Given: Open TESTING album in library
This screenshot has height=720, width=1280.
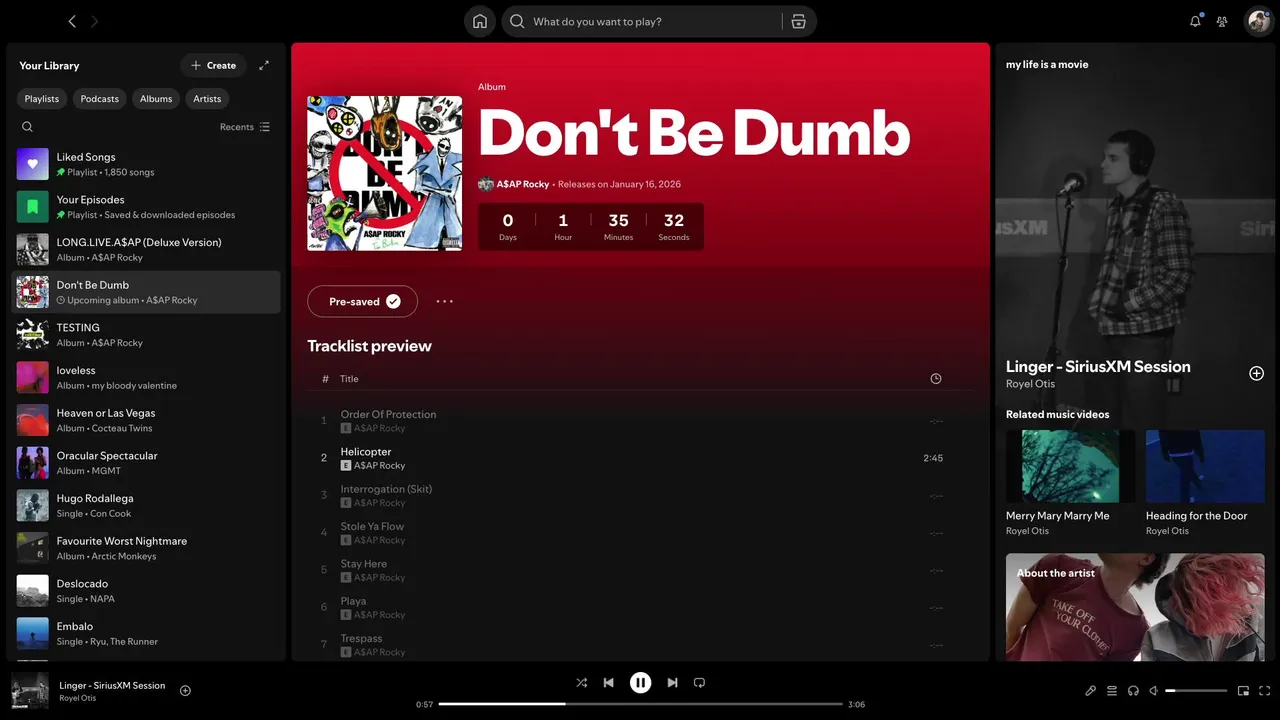Looking at the screenshot, I should coord(146,335).
